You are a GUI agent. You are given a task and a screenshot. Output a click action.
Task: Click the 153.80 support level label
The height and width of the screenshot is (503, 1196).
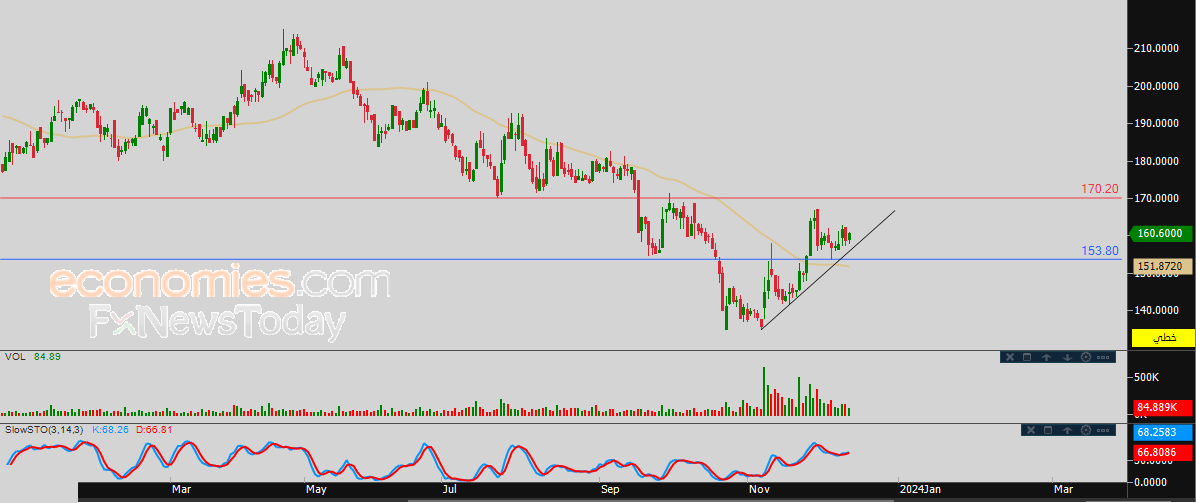pos(1100,250)
